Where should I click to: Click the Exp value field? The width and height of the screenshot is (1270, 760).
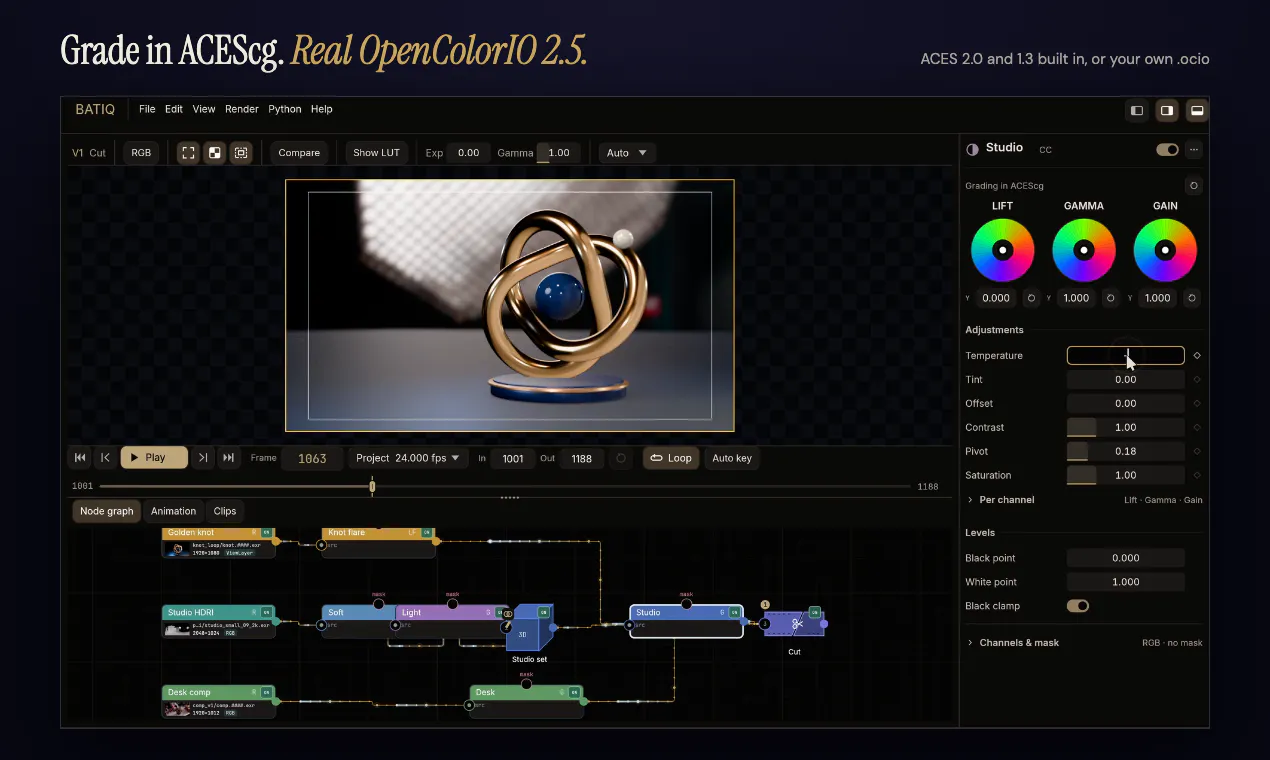point(468,153)
